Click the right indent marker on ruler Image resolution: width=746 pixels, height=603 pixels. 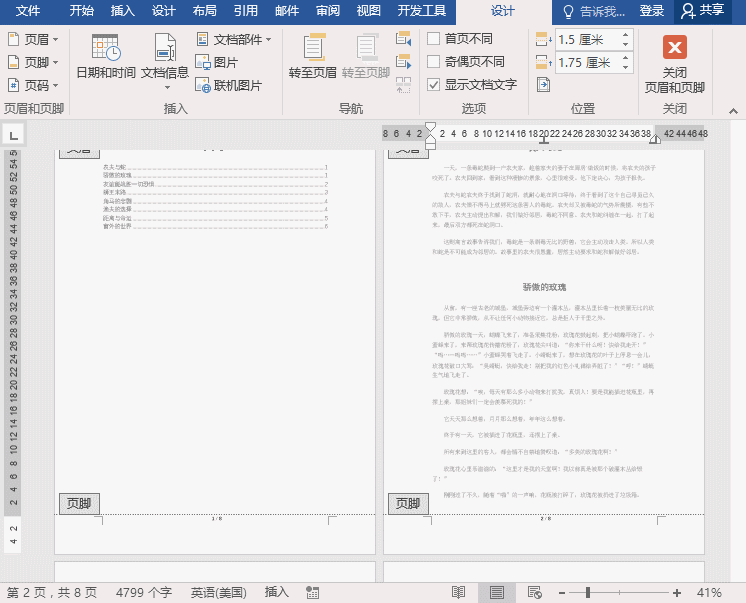click(655, 139)
